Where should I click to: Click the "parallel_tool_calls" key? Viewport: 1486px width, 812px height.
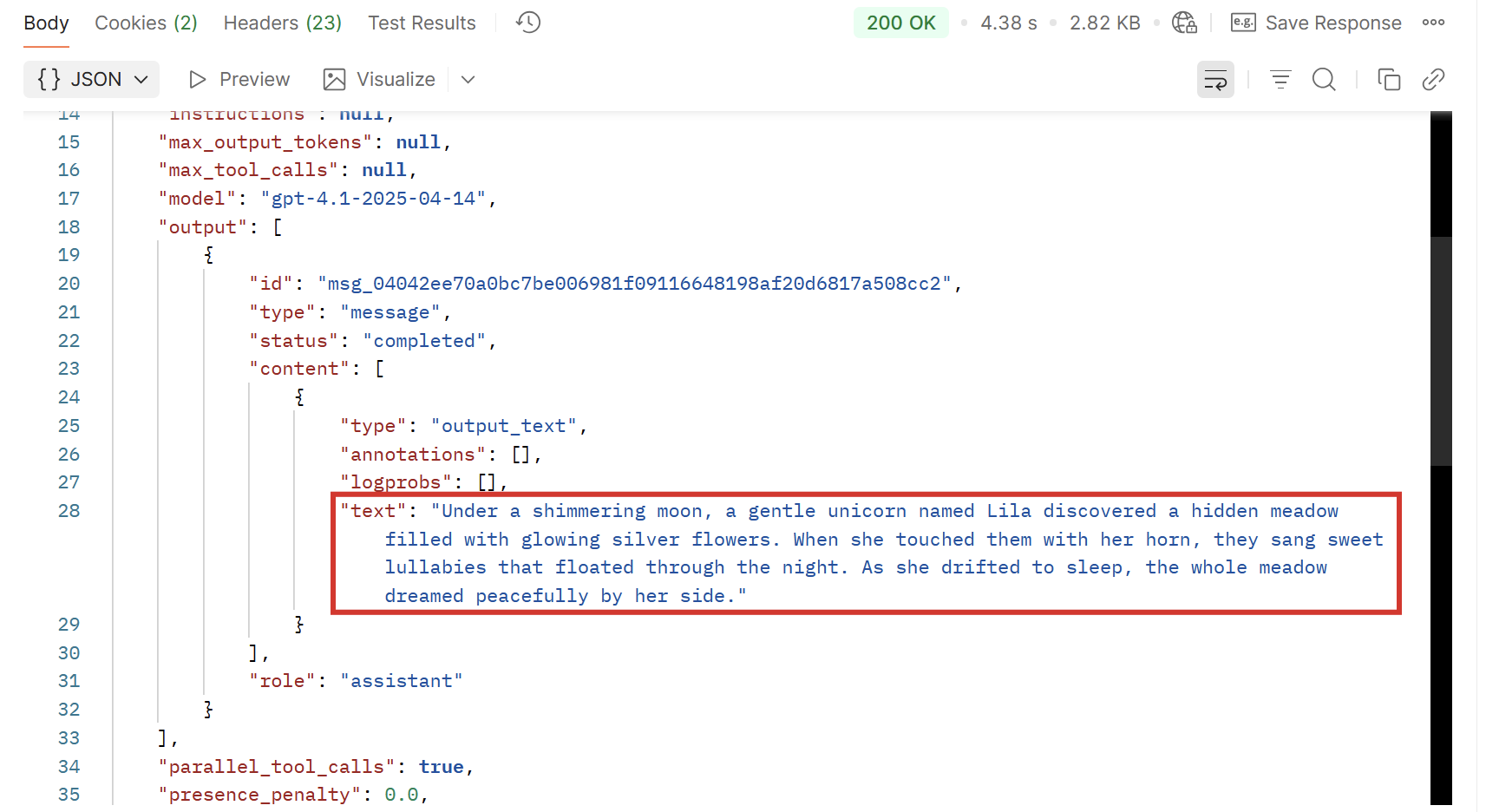point(277,767)
